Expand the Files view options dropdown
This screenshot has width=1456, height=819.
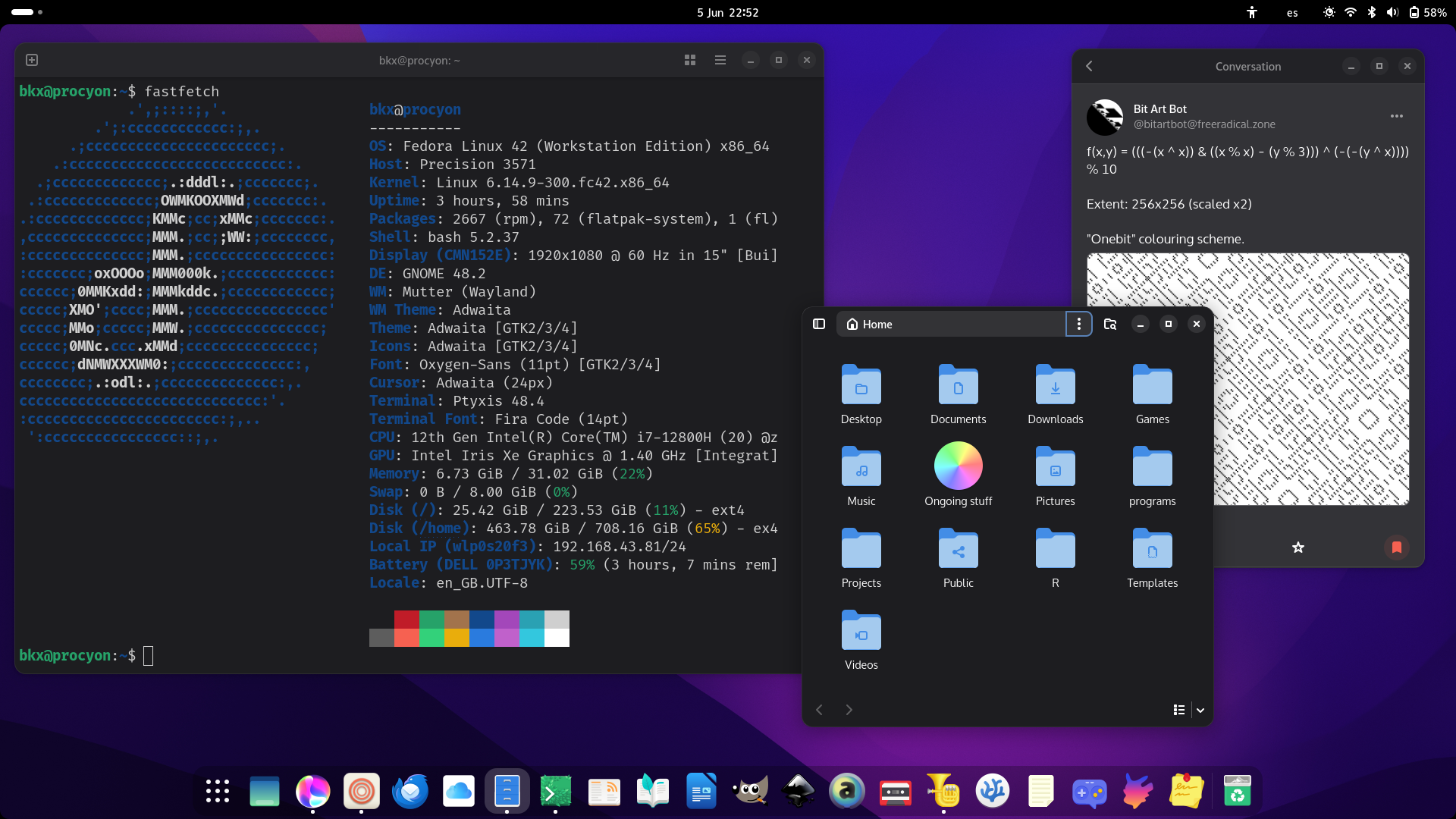[1200, 710]
